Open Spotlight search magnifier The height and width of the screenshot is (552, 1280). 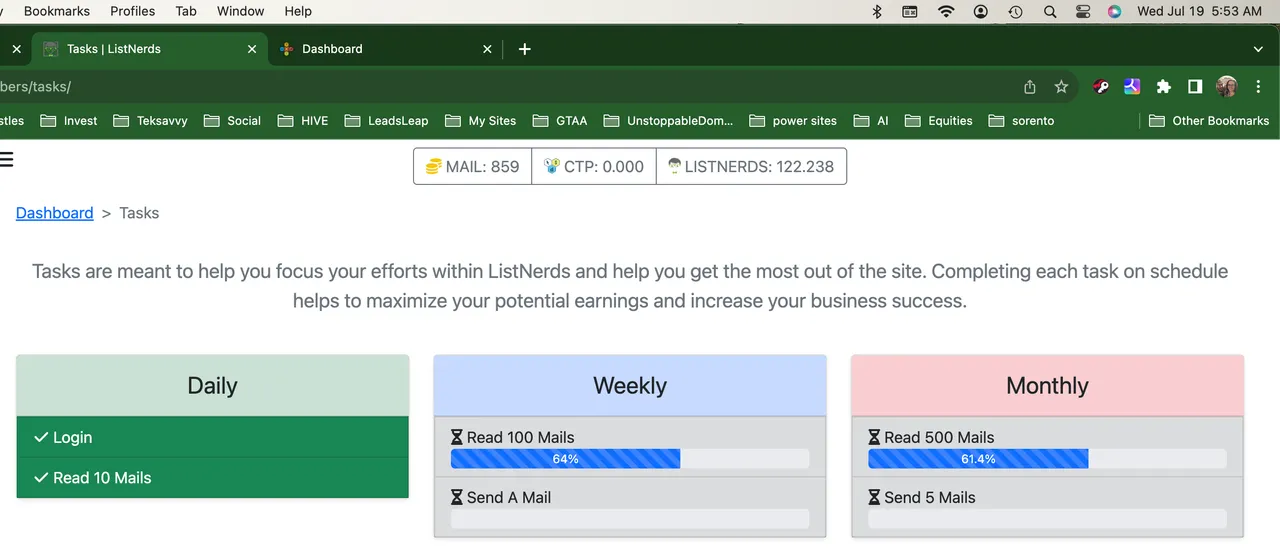click(x=1050, y=12)
